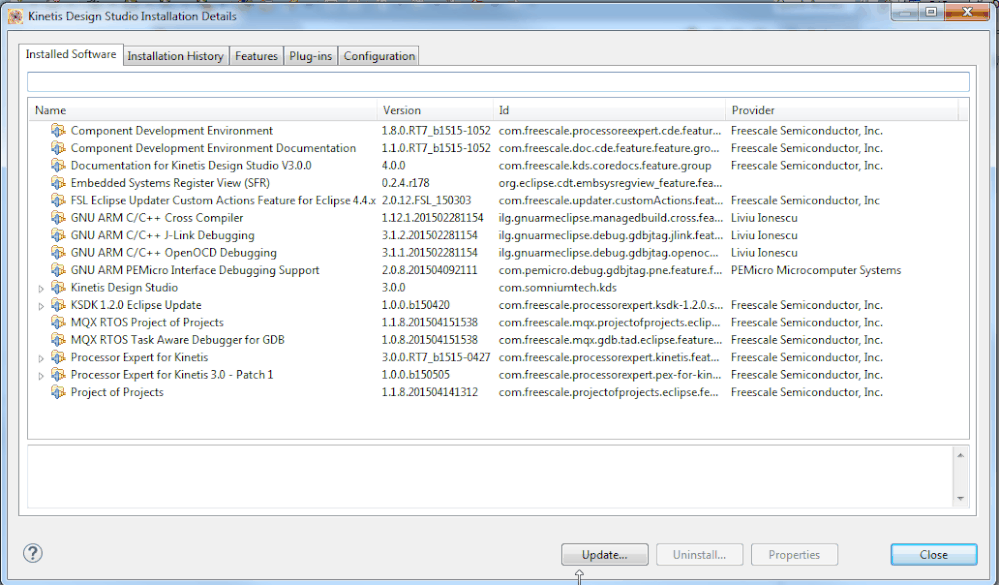
Task: Expand the Kinetis Design Studio tree node
Action: coord(41,289)
